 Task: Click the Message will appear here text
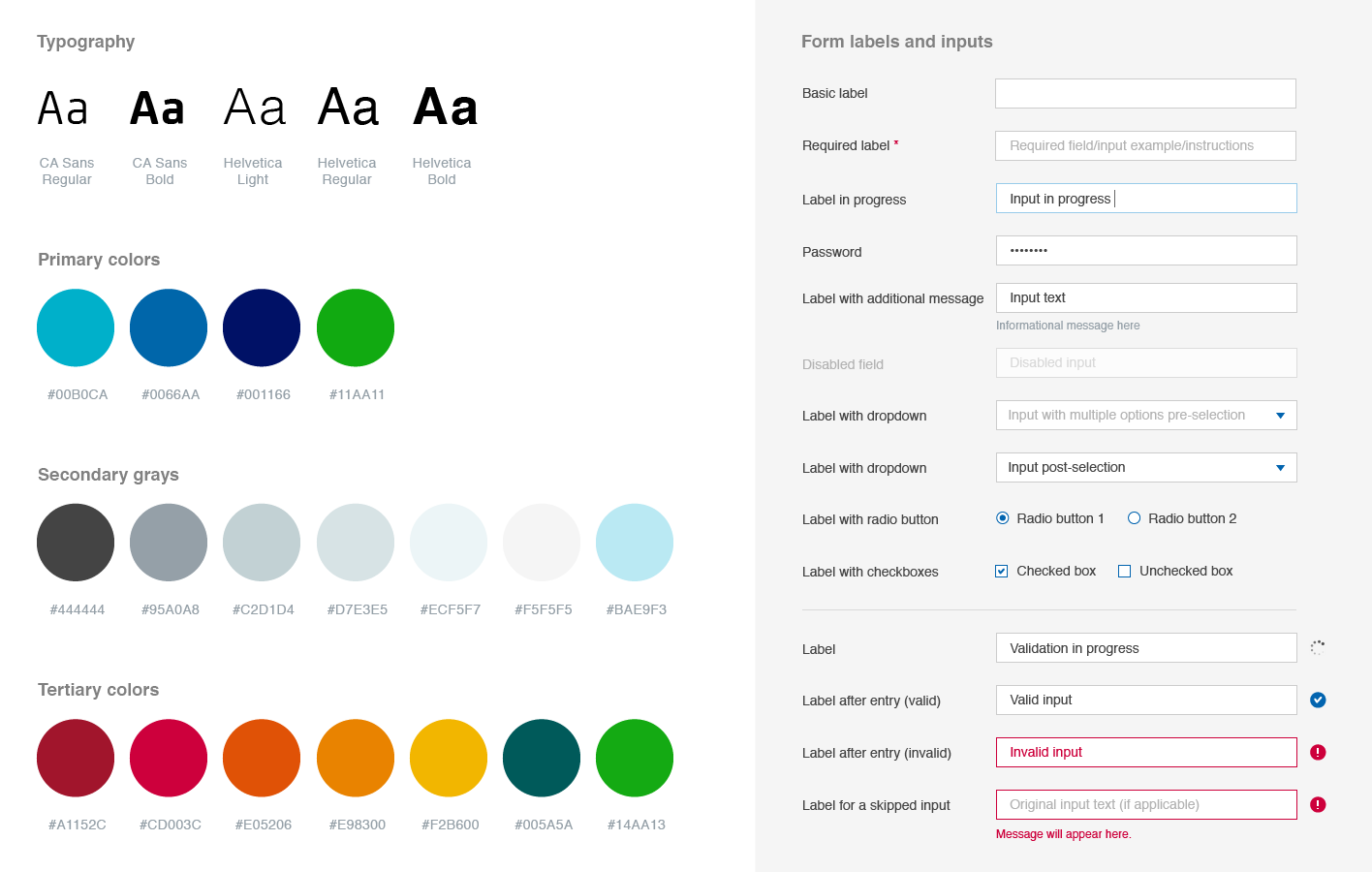[1063, 834]
